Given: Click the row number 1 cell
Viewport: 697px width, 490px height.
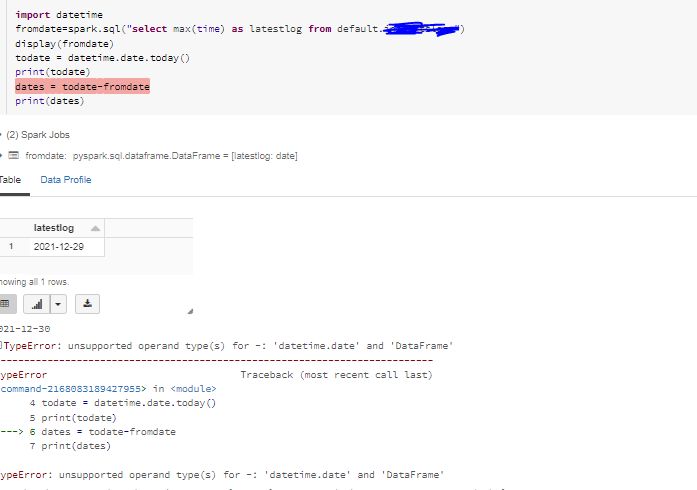Looking at the screenshot, I should (x=11, y=246).
